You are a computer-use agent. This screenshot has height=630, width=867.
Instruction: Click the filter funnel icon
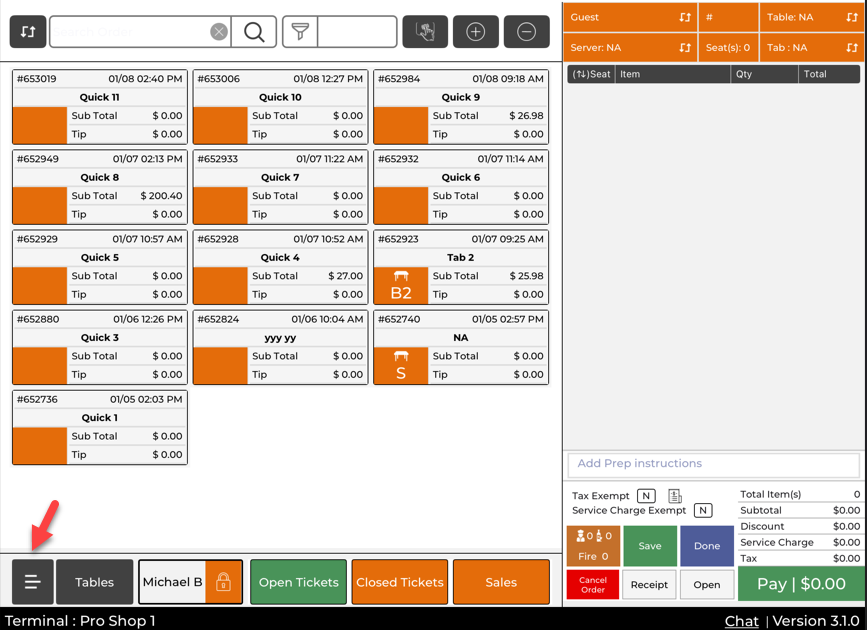click(x=300, y=32)
